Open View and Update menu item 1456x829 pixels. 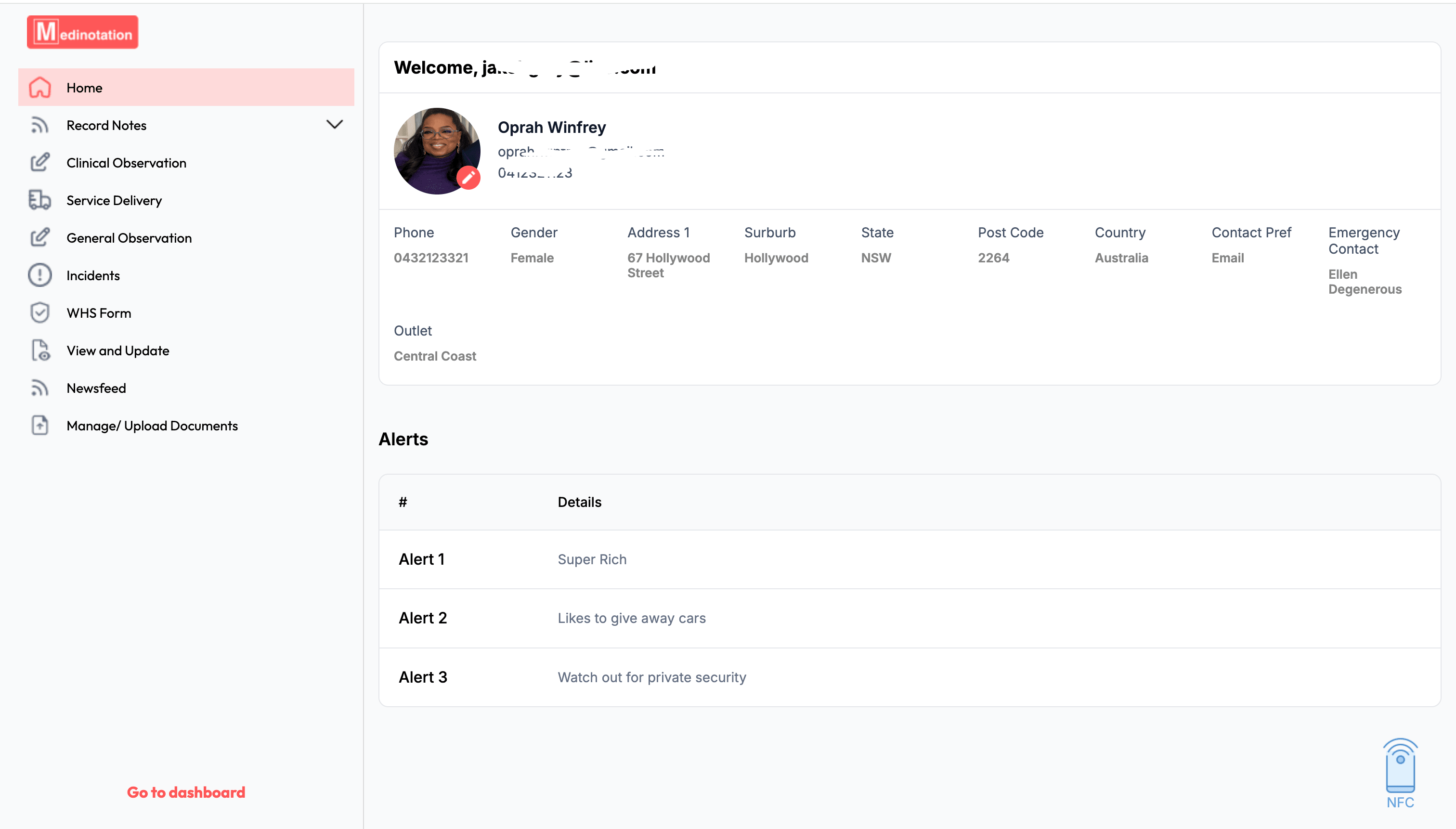coord(186,350)
